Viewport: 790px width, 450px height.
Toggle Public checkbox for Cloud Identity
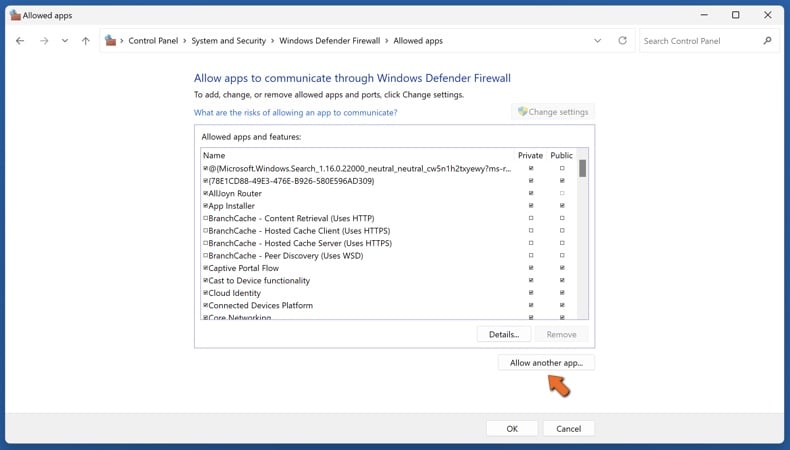[562, 293]
